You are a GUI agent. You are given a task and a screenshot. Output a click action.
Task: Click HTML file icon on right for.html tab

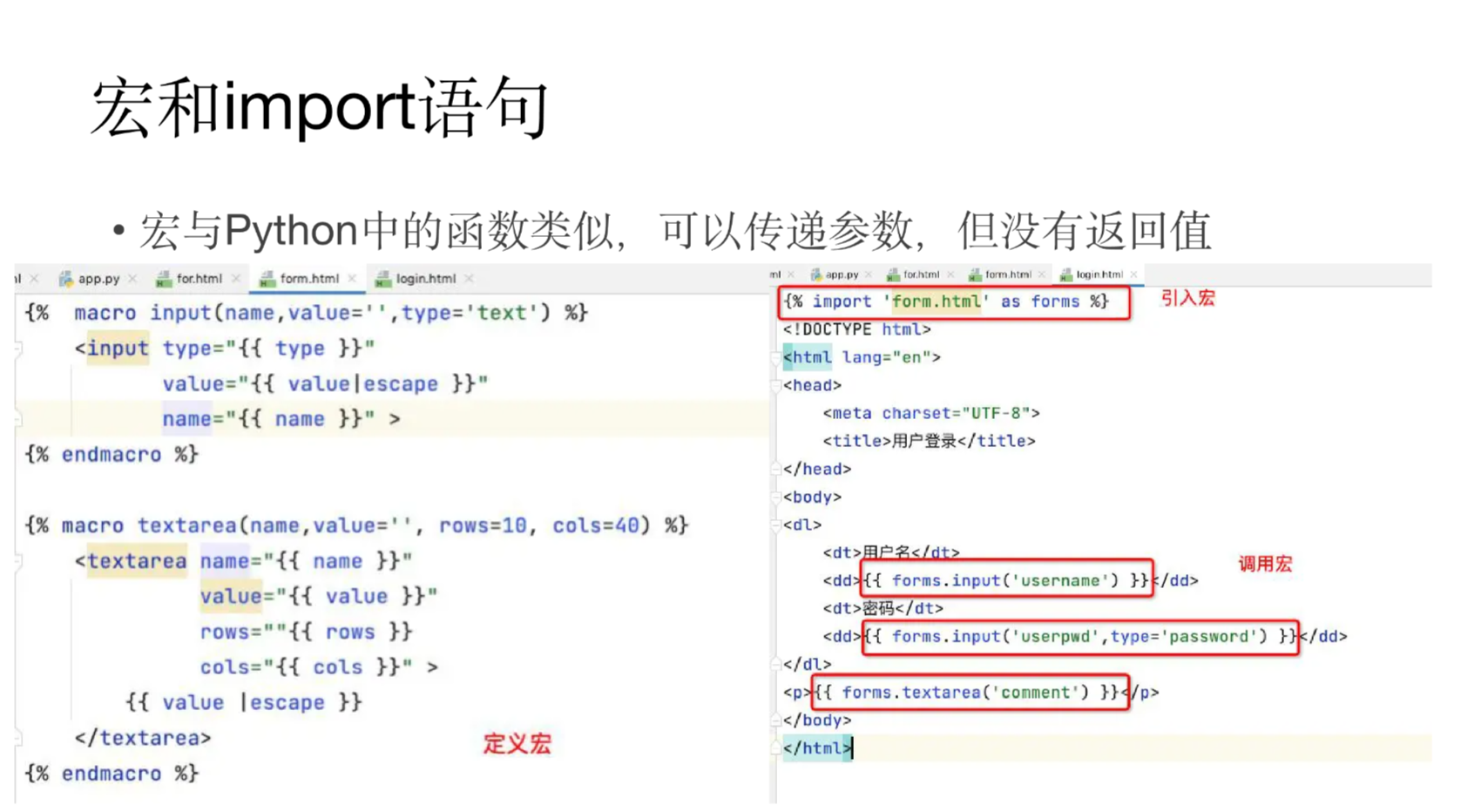[x=893, y=274]
